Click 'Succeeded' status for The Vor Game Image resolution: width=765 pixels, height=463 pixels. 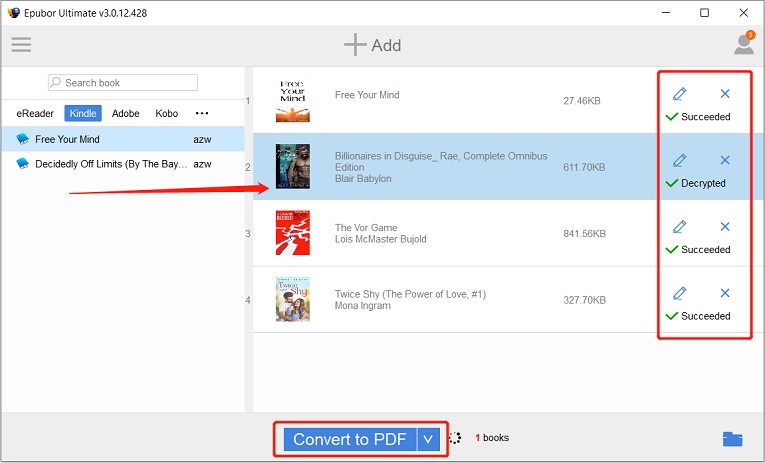(x=705, y=250)
